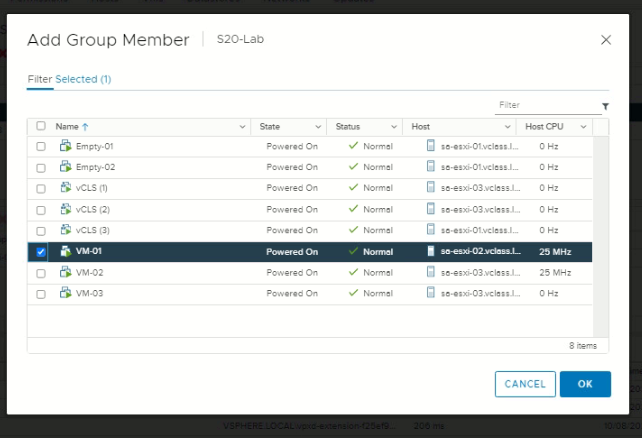642x438 pixels.
Task: Click the green check status icon for Empty-02
Action: [353, 167]
